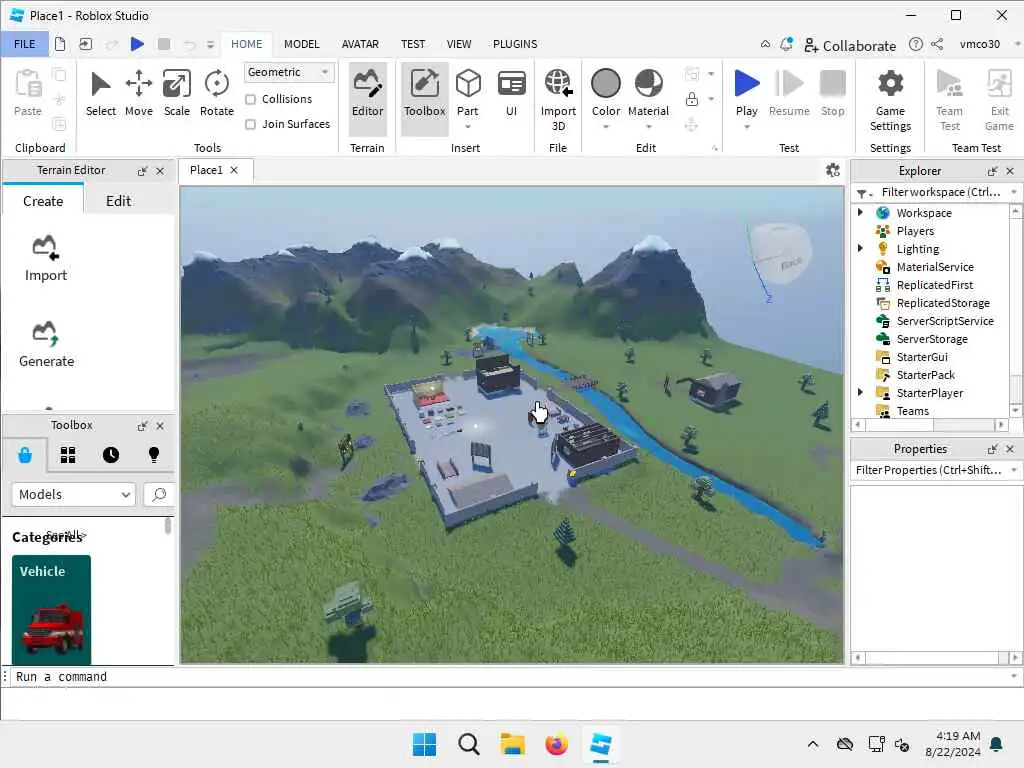The image size is (1024, 768).
Task: Open the Material dropdown arrow
Action: (648, 127)
